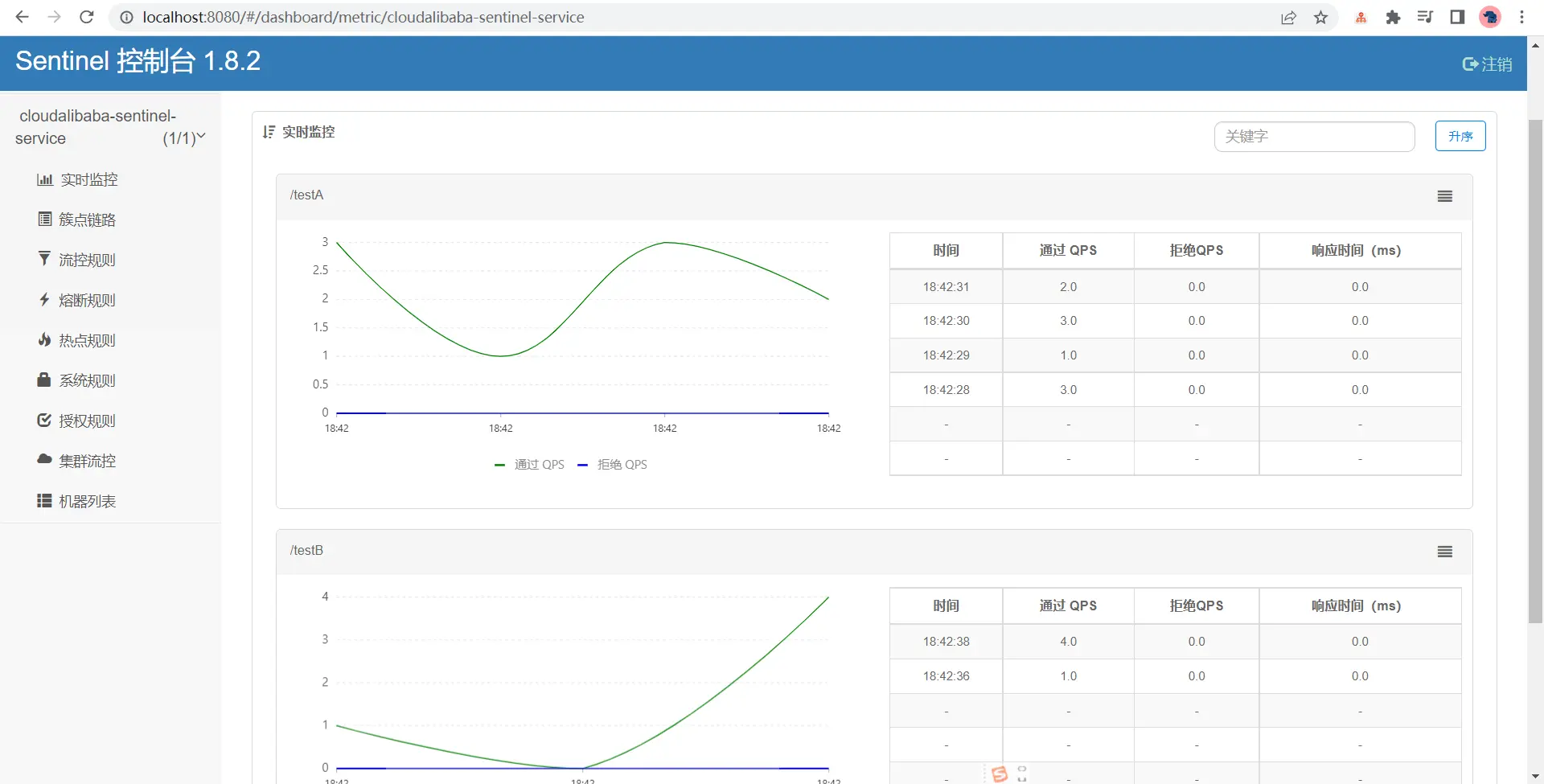The image size is (1544, 784).
Task: Open the media control icon
Action: tap(1425, 17)
